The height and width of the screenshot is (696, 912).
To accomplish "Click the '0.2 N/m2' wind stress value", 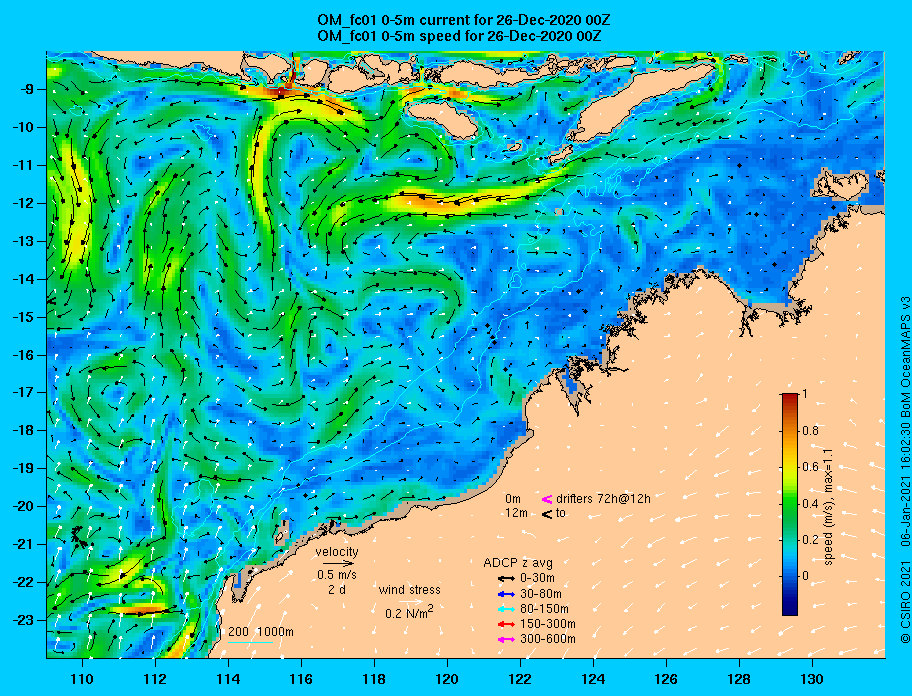I will click(x=409, y=612).
